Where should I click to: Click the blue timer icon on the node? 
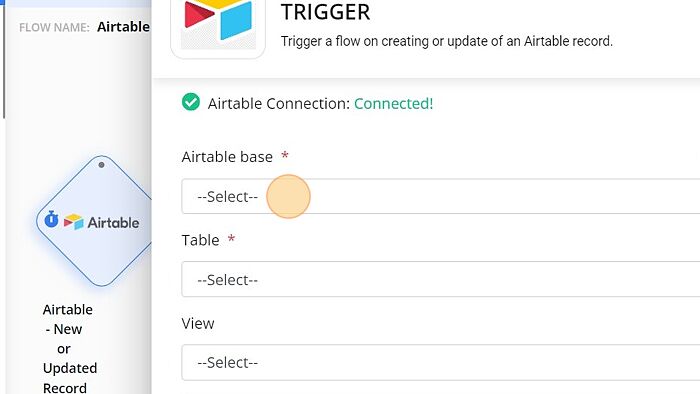[x=51, y=219]
